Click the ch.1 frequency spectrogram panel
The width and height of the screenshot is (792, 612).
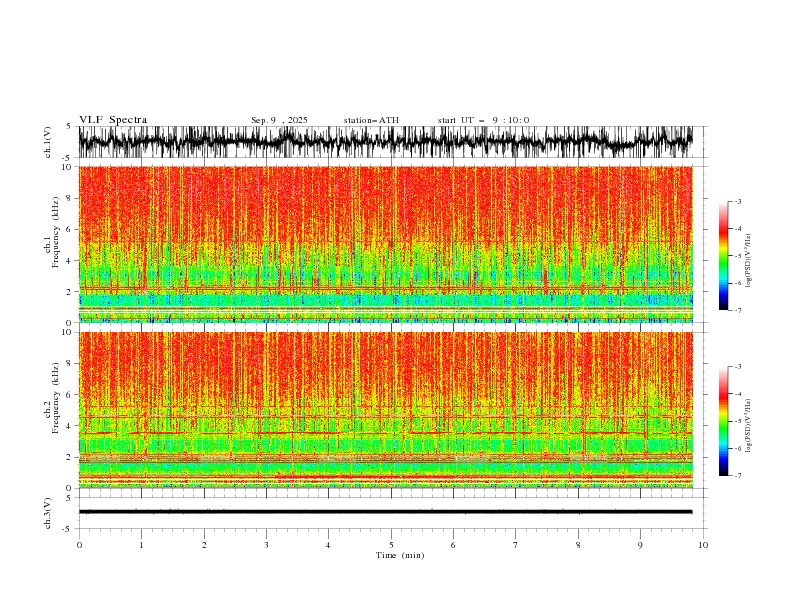point(385,244)
